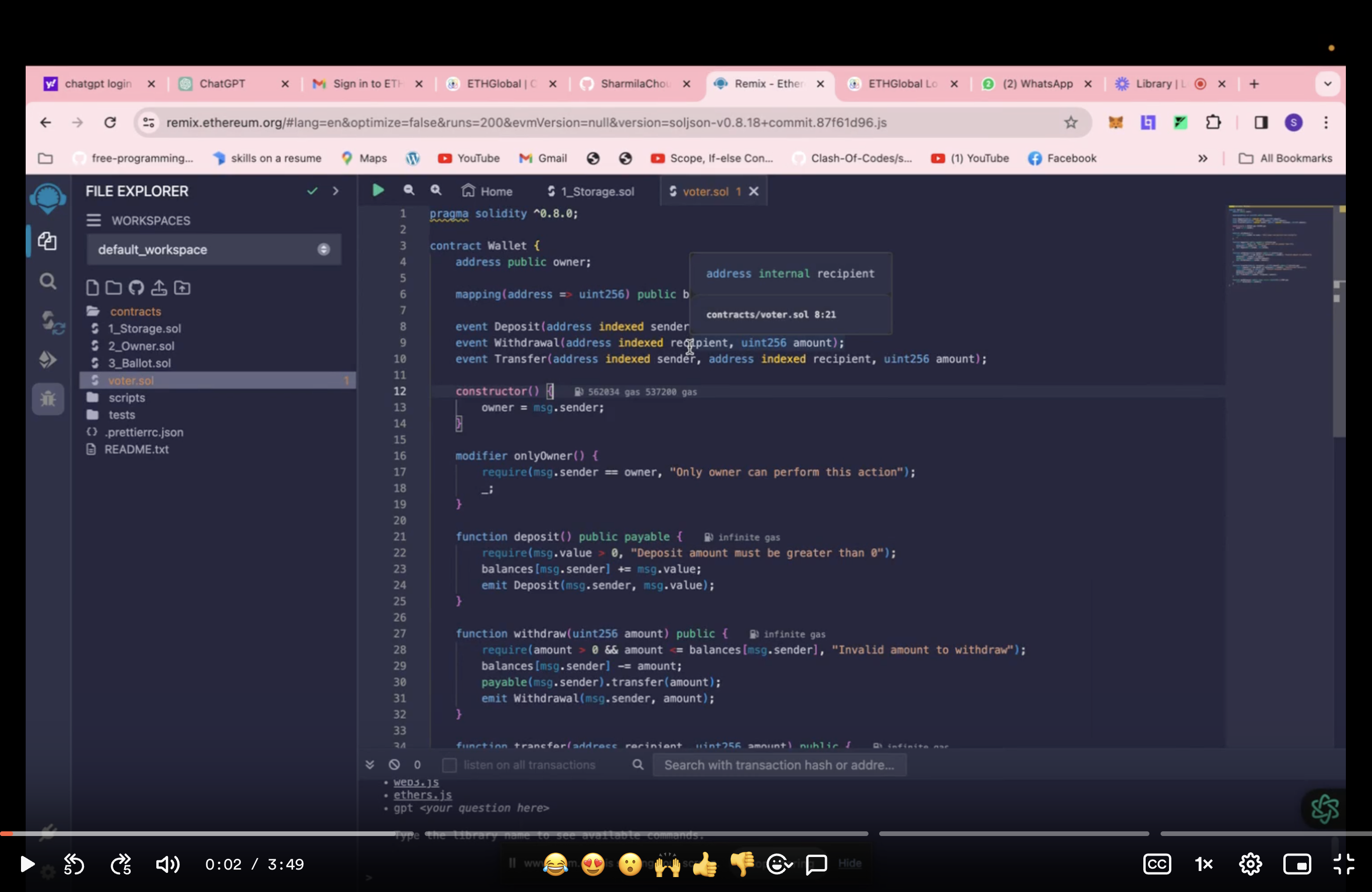Open the debugger bug icon
Screen dimensions: 1372x892
[48, 399]
